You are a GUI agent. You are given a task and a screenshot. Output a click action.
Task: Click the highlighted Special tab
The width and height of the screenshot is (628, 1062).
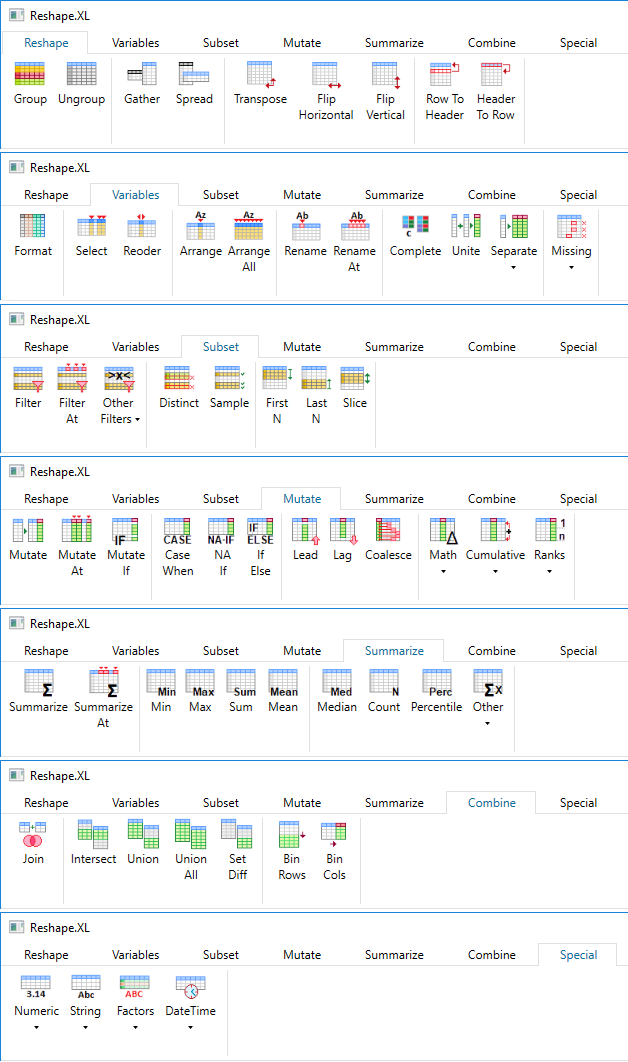(x=579, y=954)
